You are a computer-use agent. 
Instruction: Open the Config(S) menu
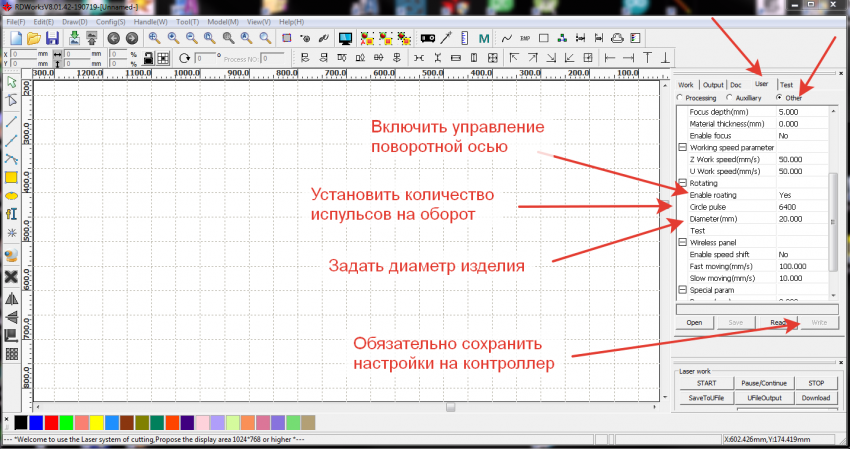click(x=111, y=22)
